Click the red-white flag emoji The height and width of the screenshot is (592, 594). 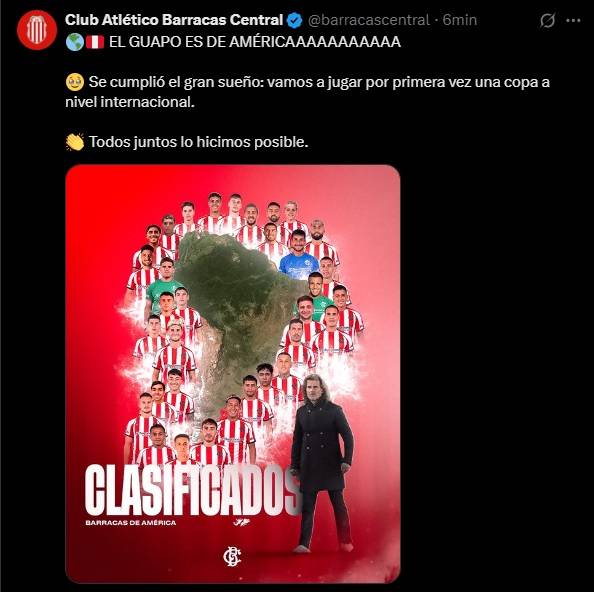(95, 42)
